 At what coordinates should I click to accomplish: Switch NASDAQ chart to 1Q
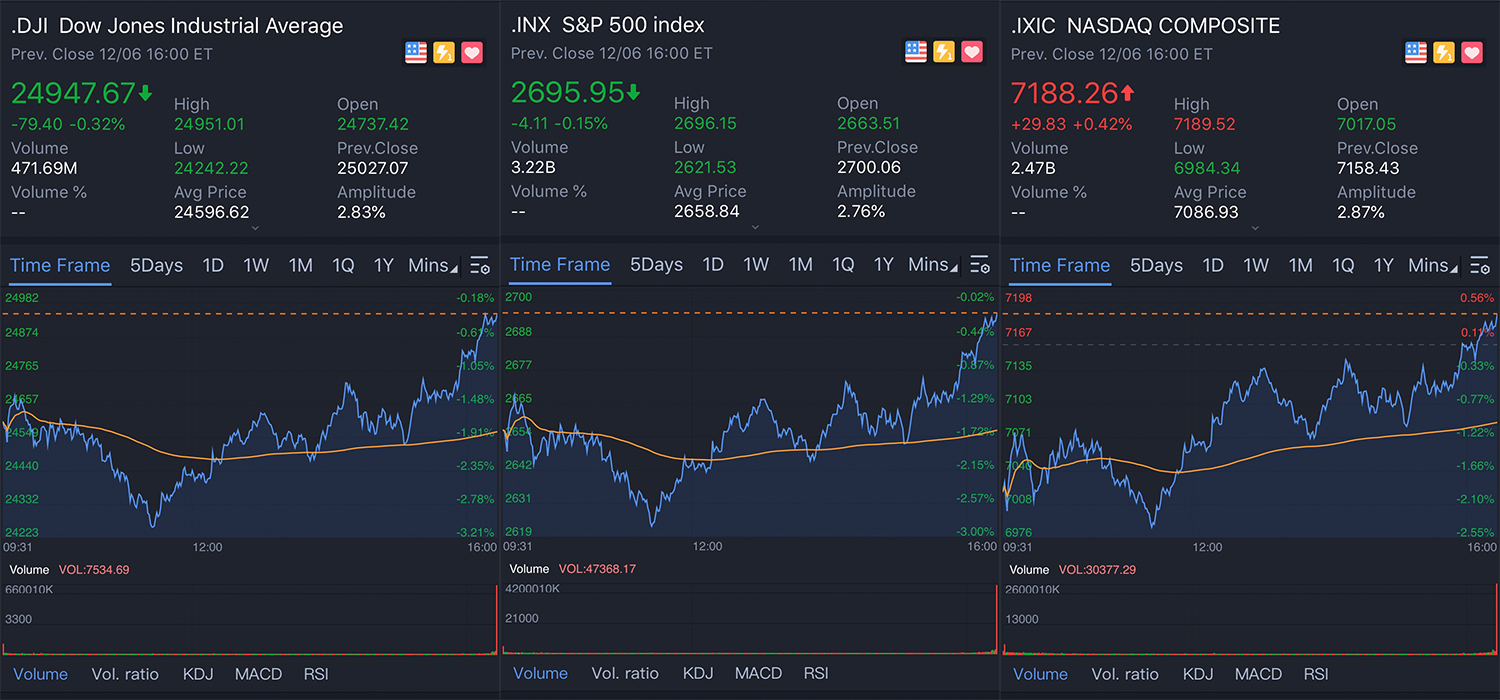click(1343, 265)
